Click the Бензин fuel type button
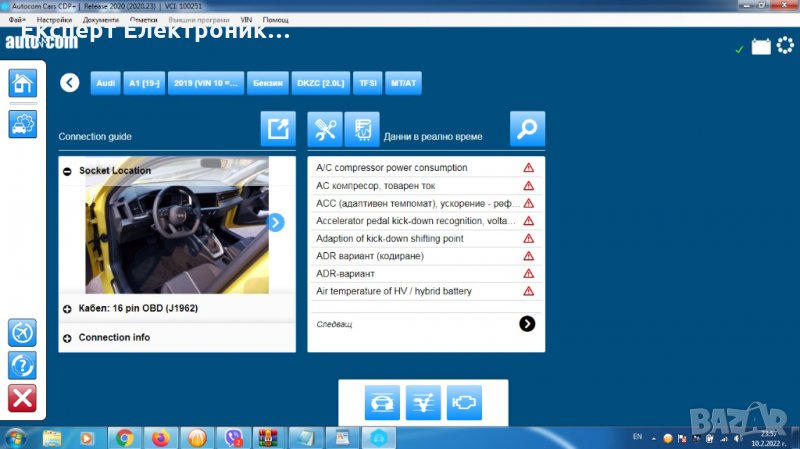 point(267,83)
